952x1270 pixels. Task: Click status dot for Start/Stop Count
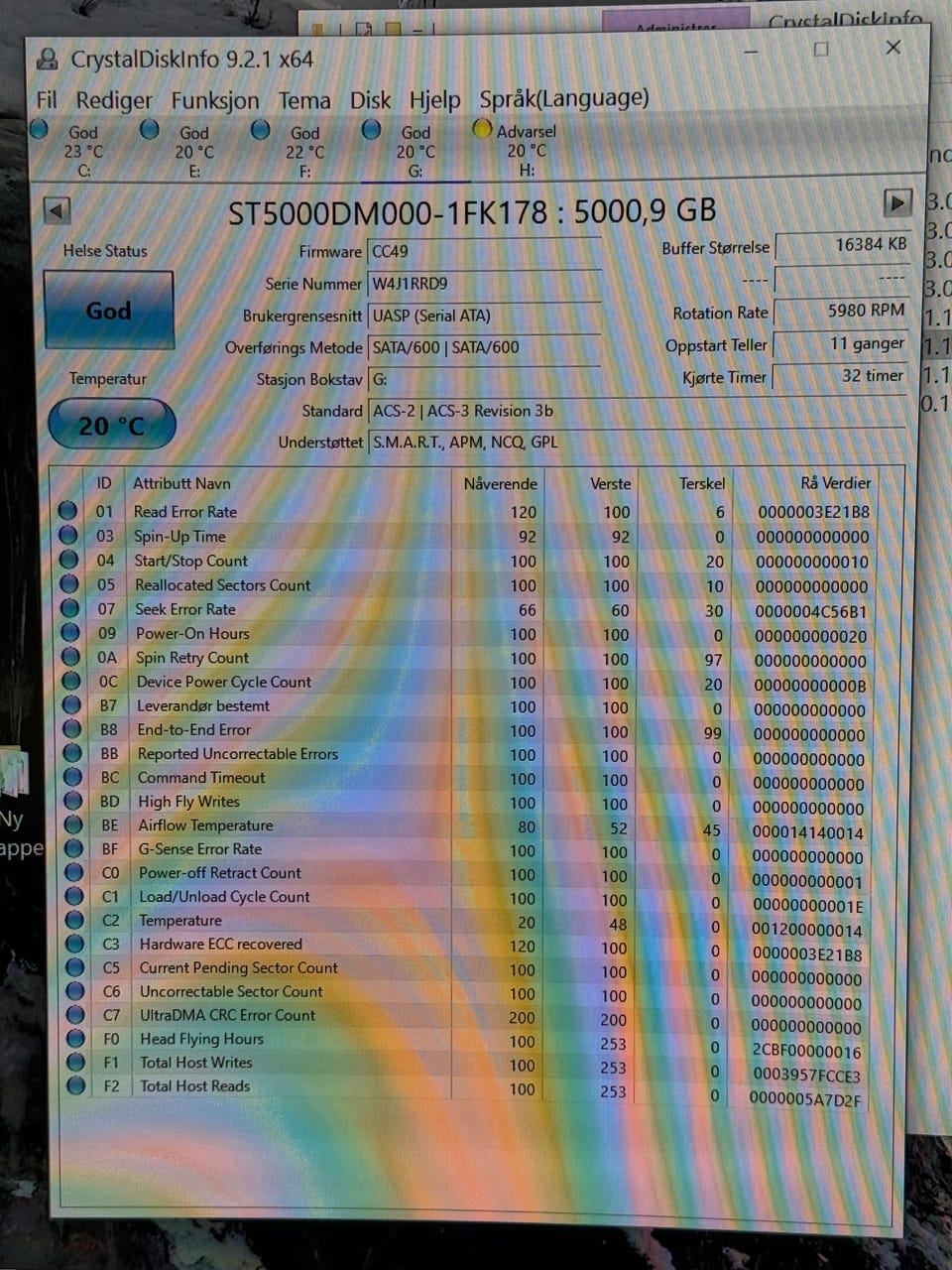(68, 560)
